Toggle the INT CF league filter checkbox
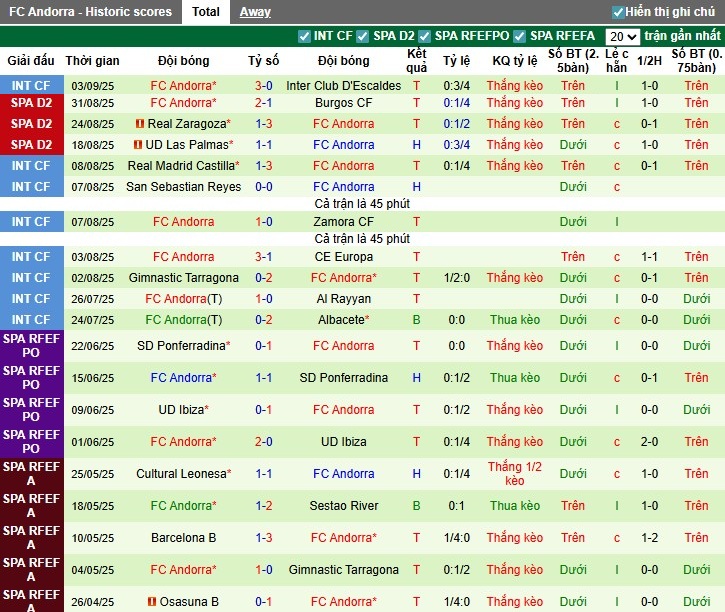 click(304, 36)
